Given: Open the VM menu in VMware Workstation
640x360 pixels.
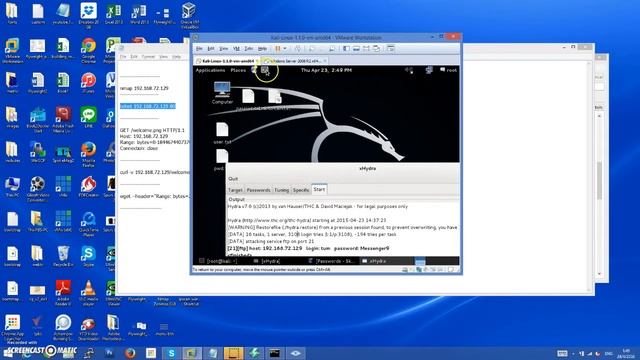Looking at the screenshot, I should pos(236,49).
